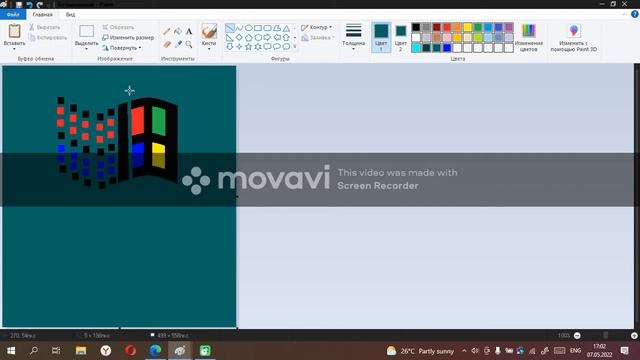Select the Diamond shape
The image size is (640, 360).
pos(239,38)
